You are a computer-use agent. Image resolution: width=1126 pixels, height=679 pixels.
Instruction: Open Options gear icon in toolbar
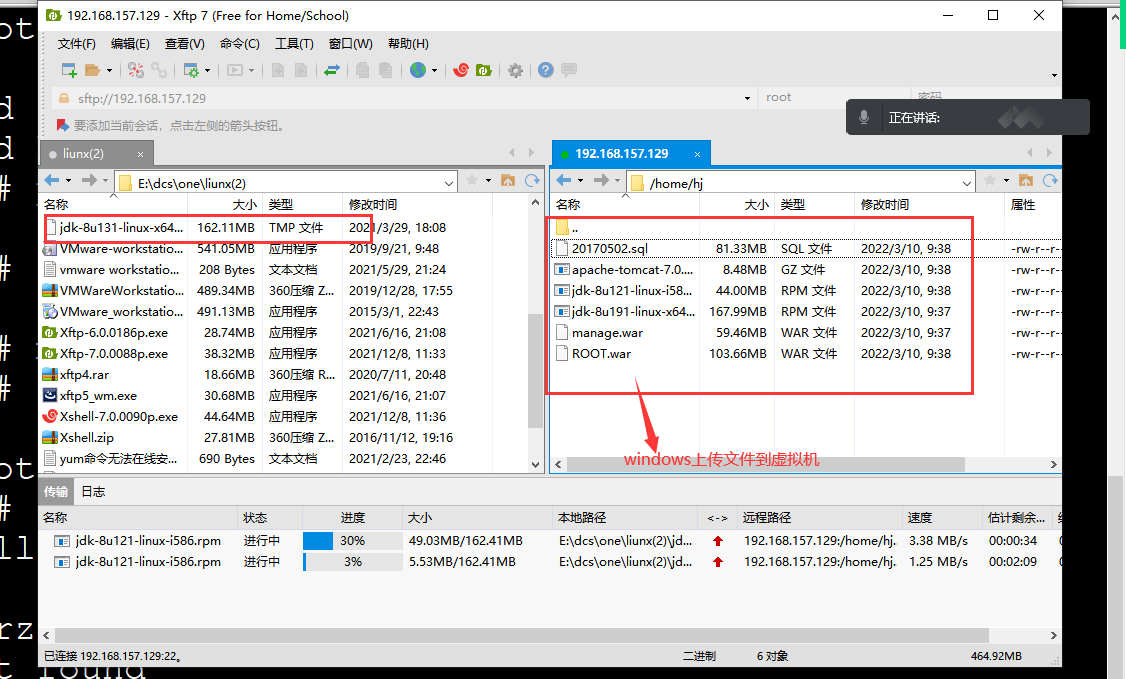(x=515, y=70)
